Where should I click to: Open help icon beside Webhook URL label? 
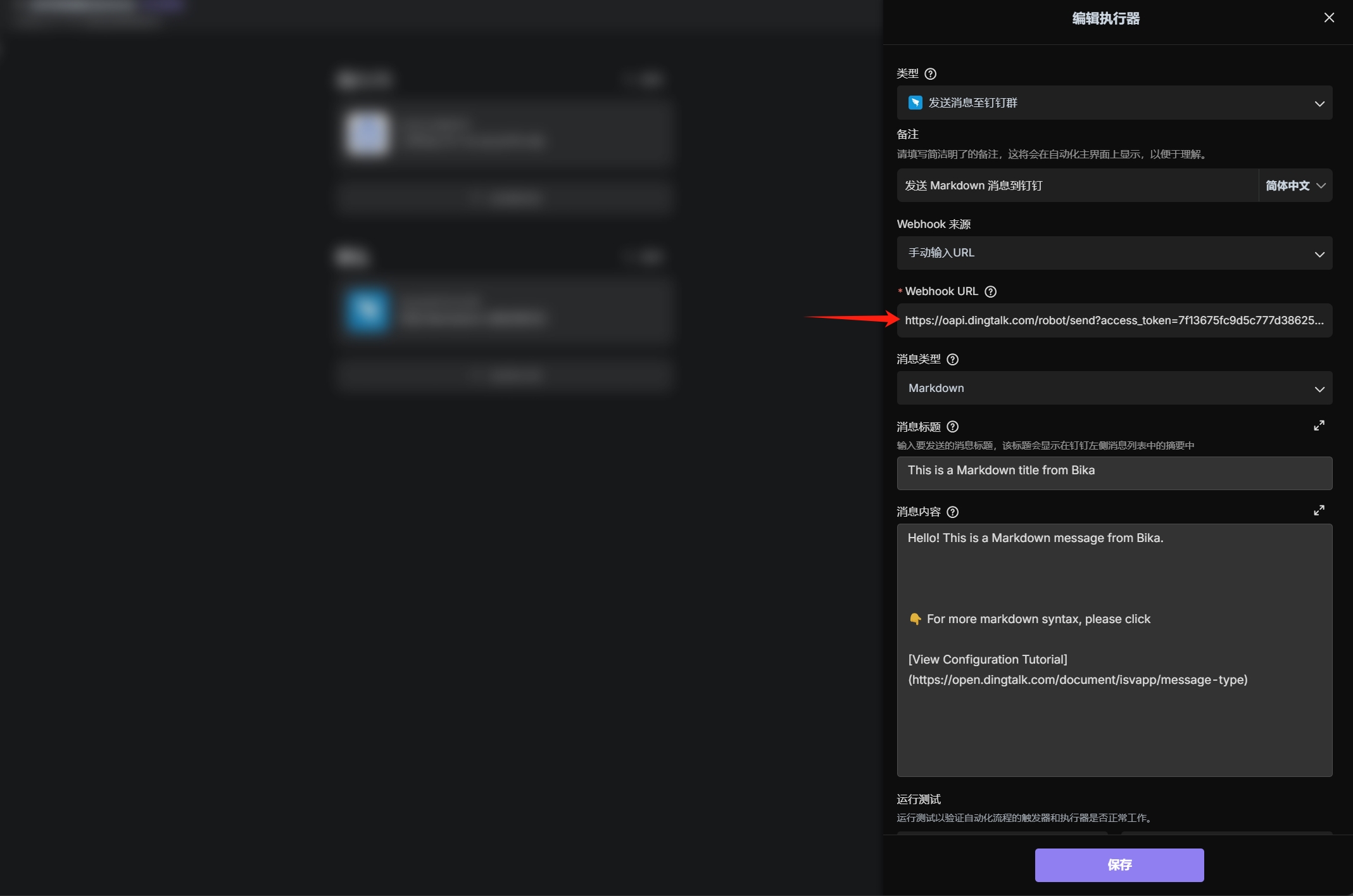coord(990,291)
